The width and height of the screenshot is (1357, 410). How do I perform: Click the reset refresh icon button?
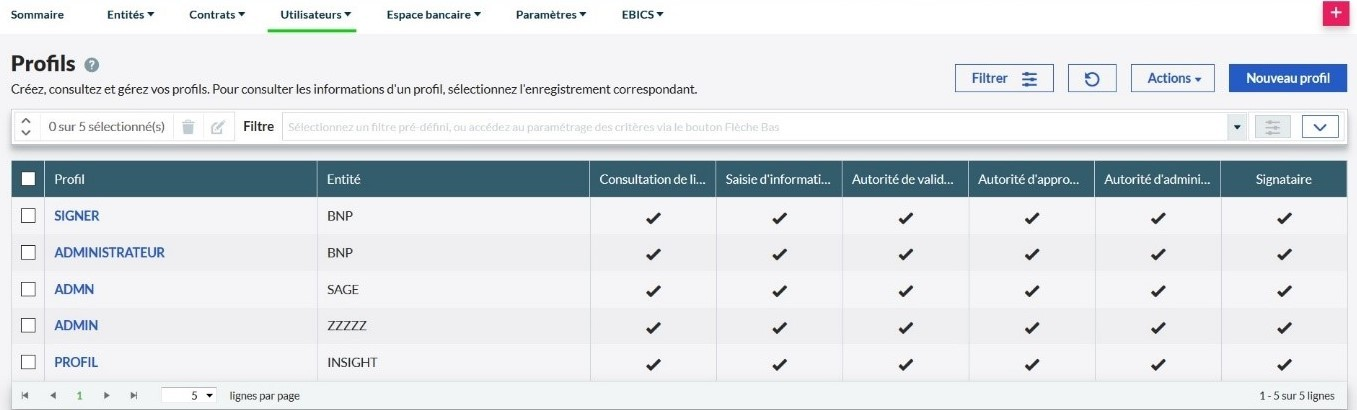1092,78
